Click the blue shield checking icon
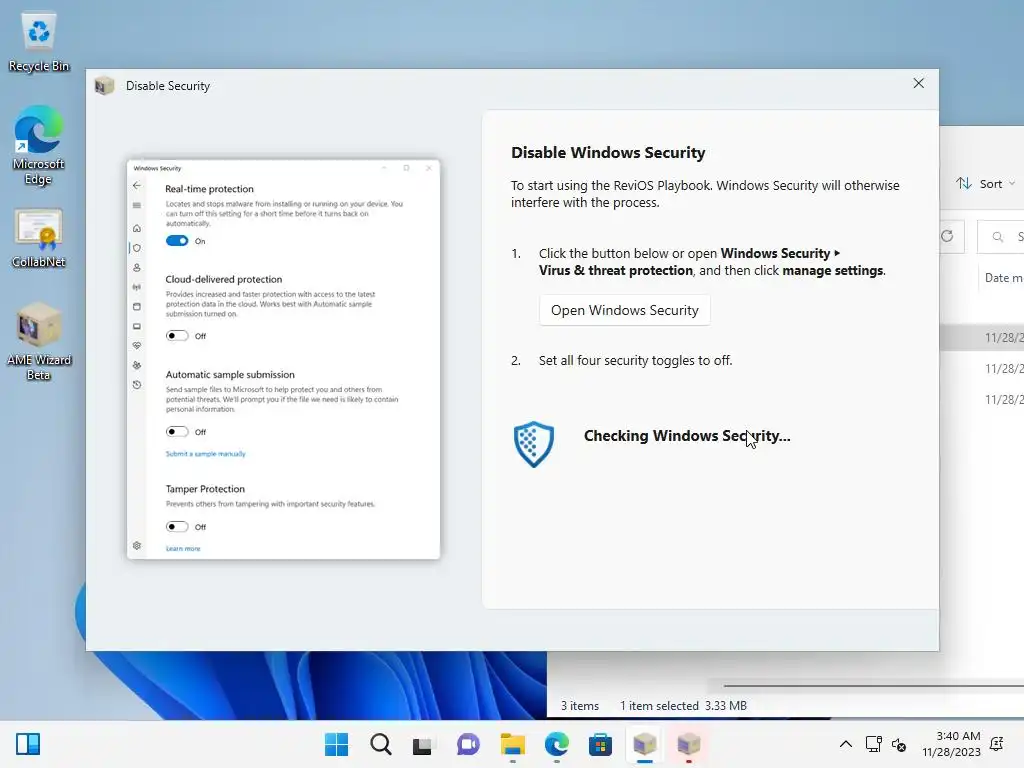The width and height of the screenshot is (1024, 768). (534, 443)
